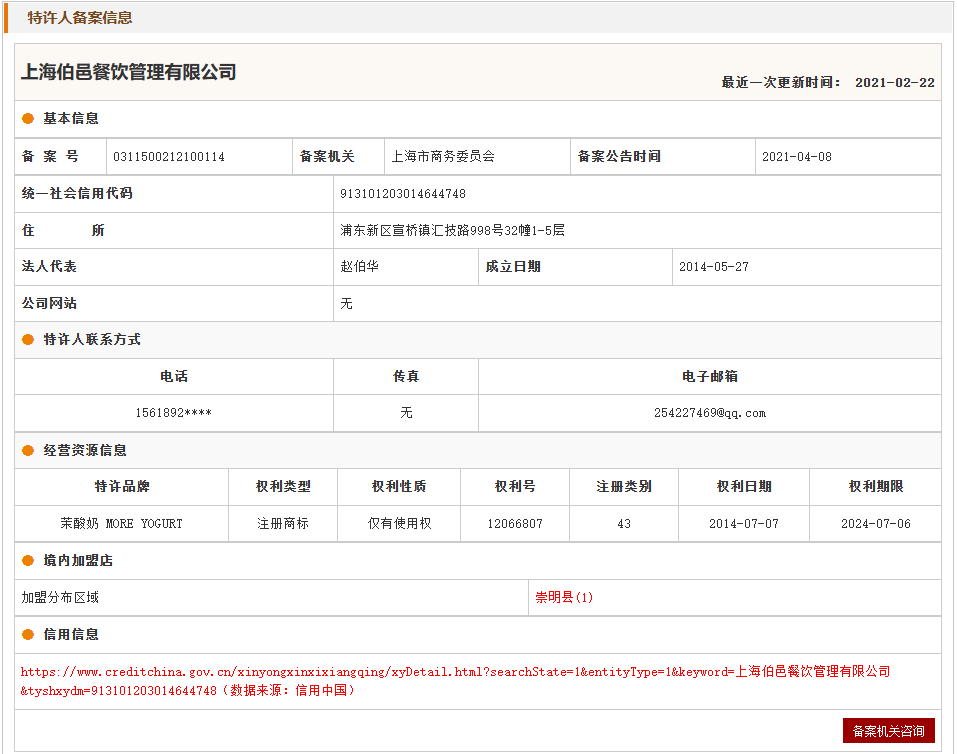
Task: Open the 崇明县(1) franchise store link
Action: (564, 598)
